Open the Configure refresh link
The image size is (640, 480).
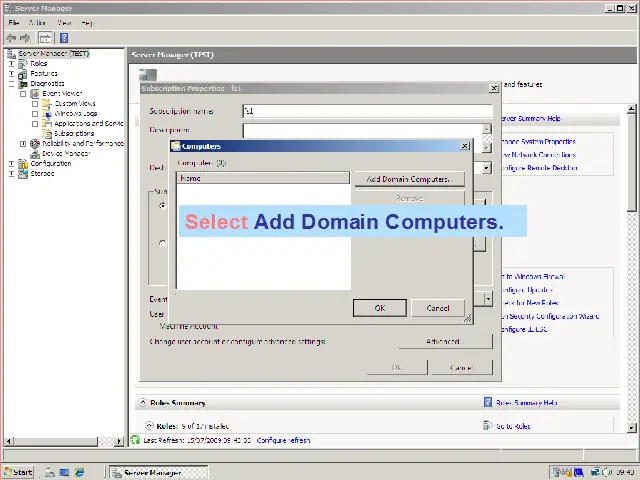coord(283,440)
